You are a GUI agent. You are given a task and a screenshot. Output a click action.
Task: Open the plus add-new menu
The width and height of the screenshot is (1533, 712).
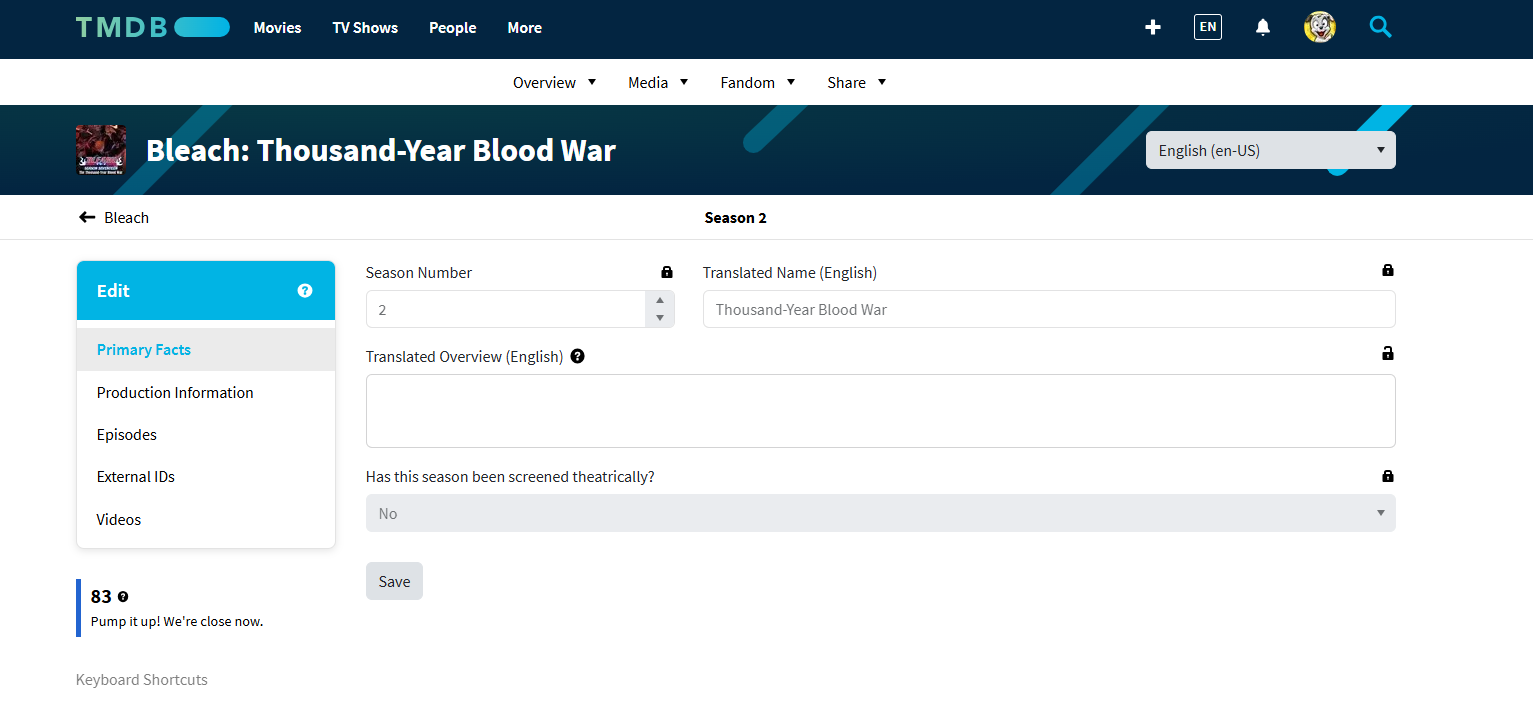pyautogui.click(x=1153, y=28)
